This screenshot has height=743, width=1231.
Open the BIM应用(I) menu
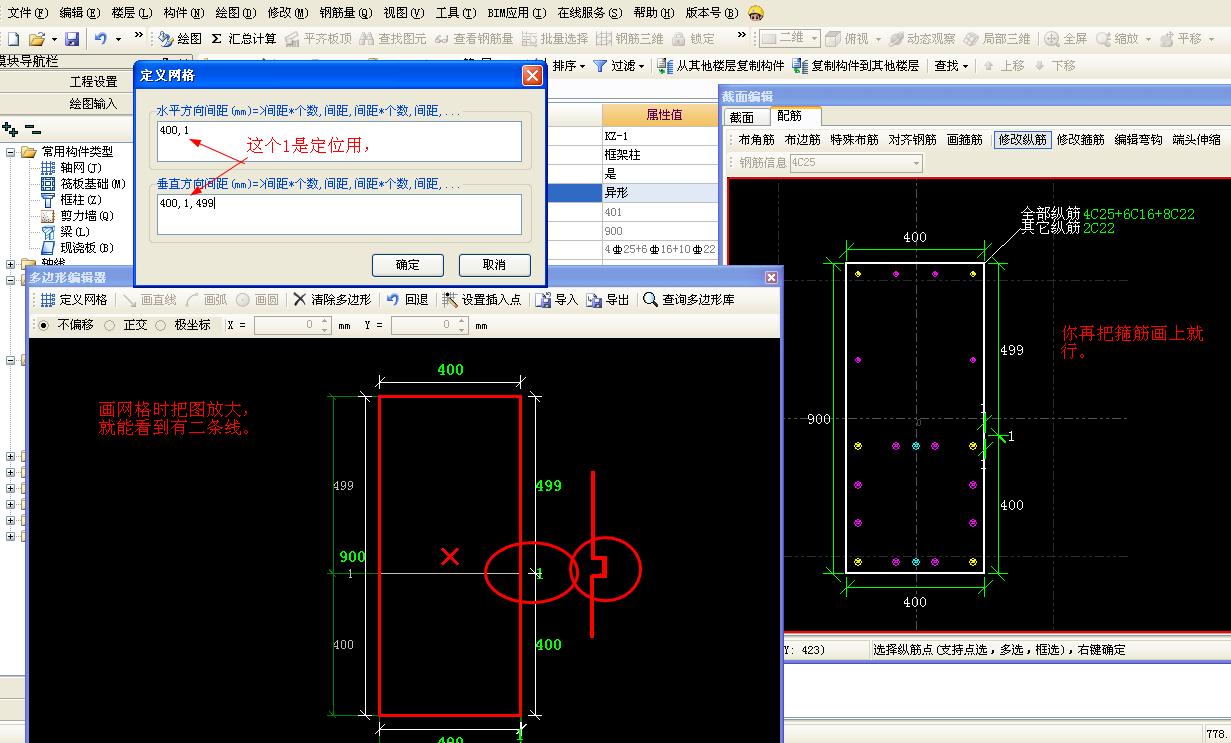click(x=517, y=13)
